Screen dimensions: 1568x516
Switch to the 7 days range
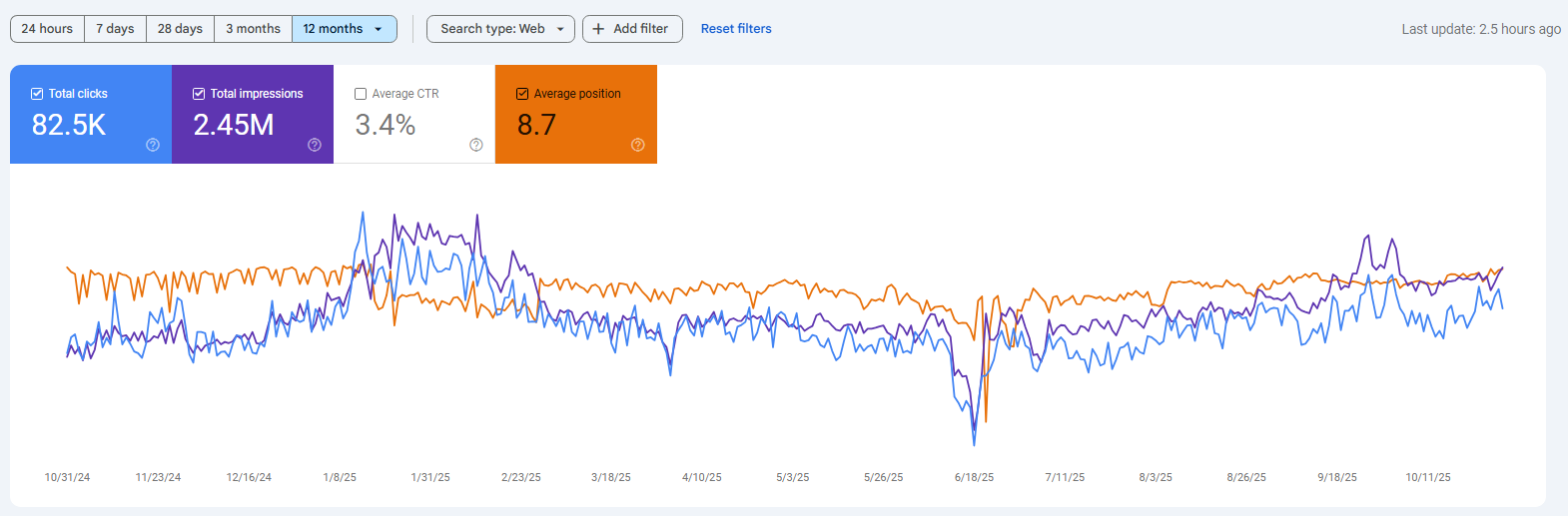pyautogui.click(x=115, y=29)
